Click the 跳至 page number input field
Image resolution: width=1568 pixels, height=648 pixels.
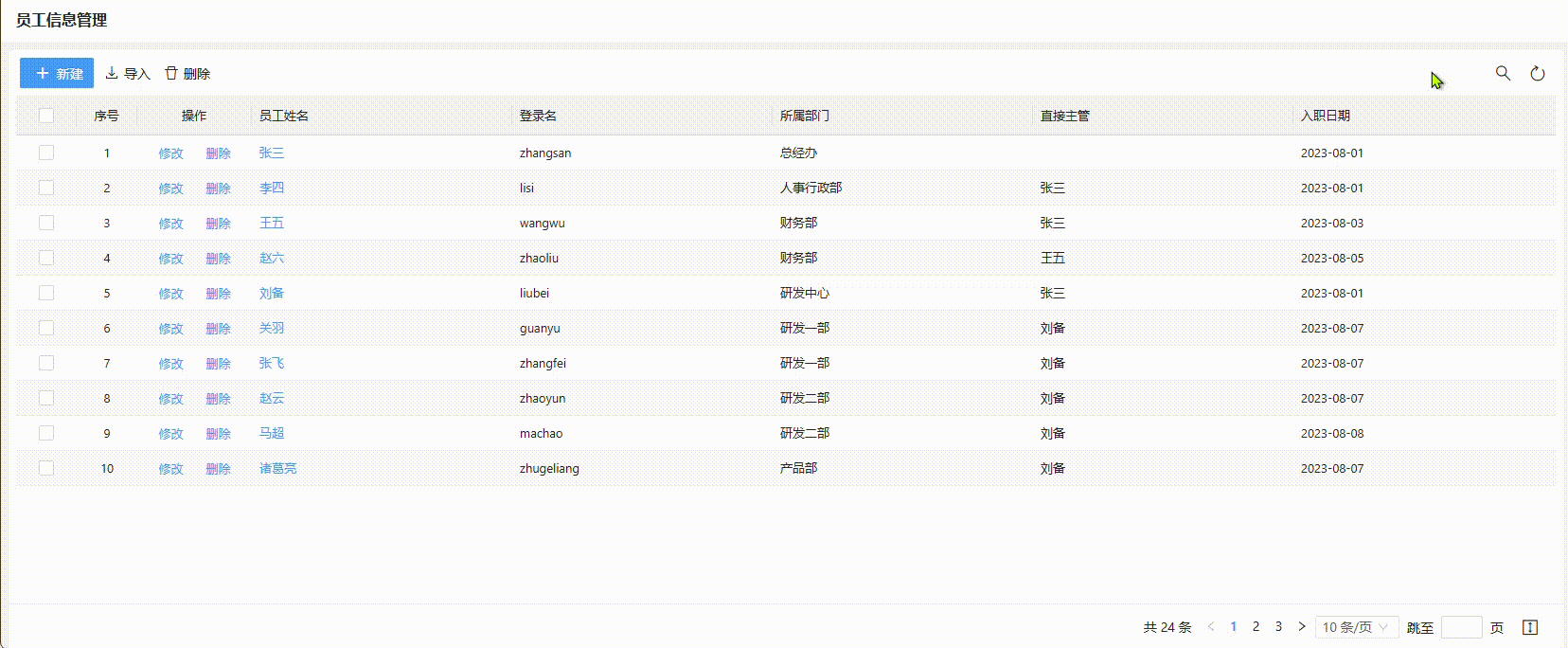(1461, 627)
